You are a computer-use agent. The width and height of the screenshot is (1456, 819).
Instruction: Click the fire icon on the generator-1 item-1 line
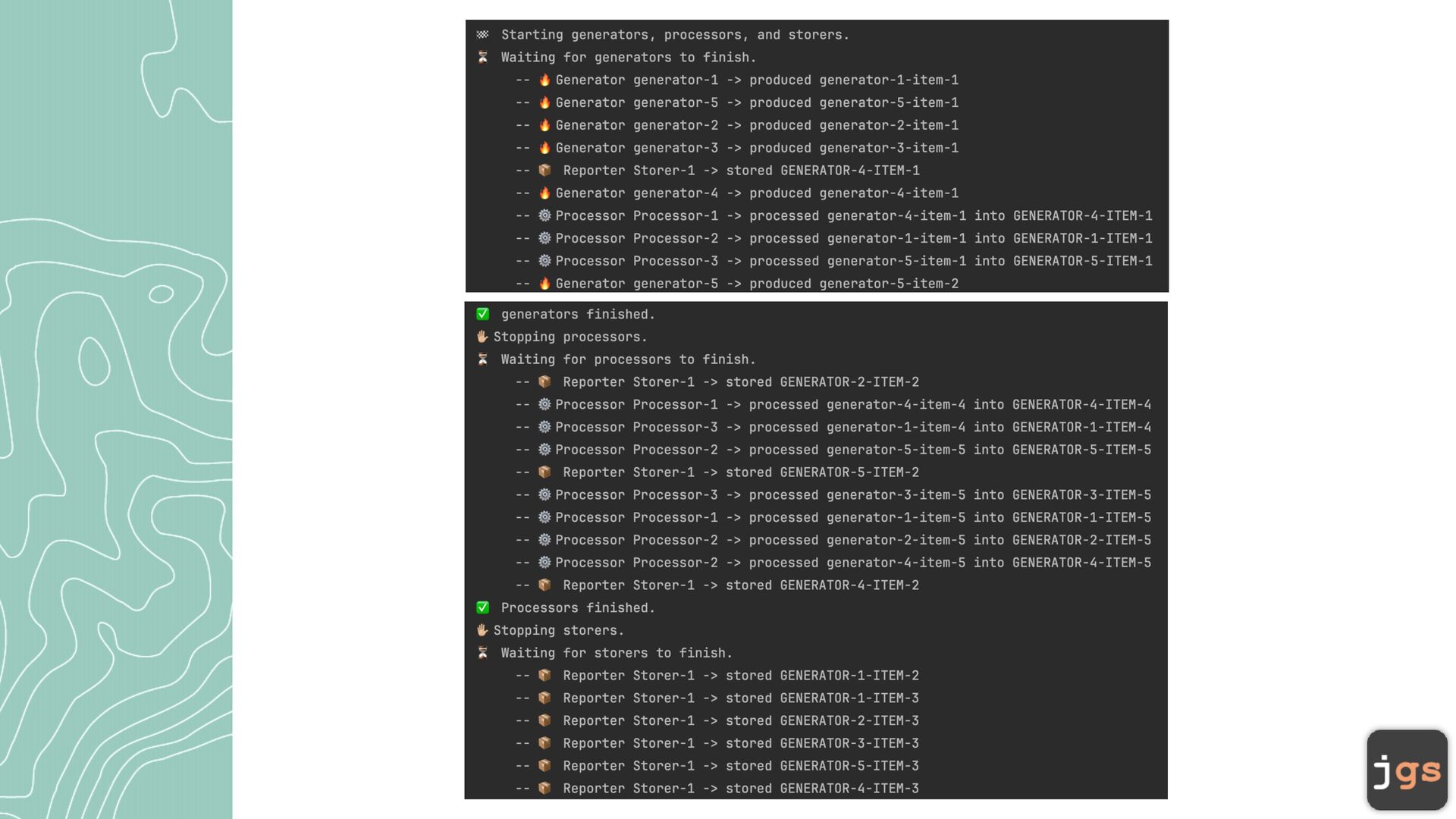[x=544, y=80]
